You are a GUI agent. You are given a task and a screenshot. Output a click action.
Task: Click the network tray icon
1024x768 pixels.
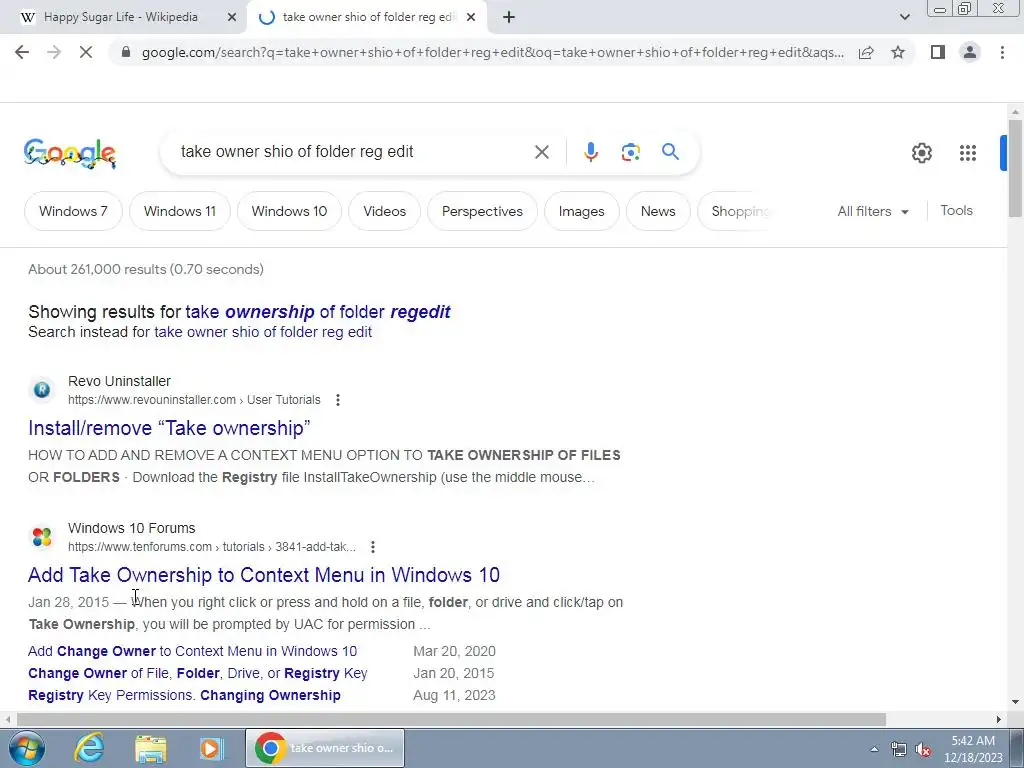pos(899,749)
